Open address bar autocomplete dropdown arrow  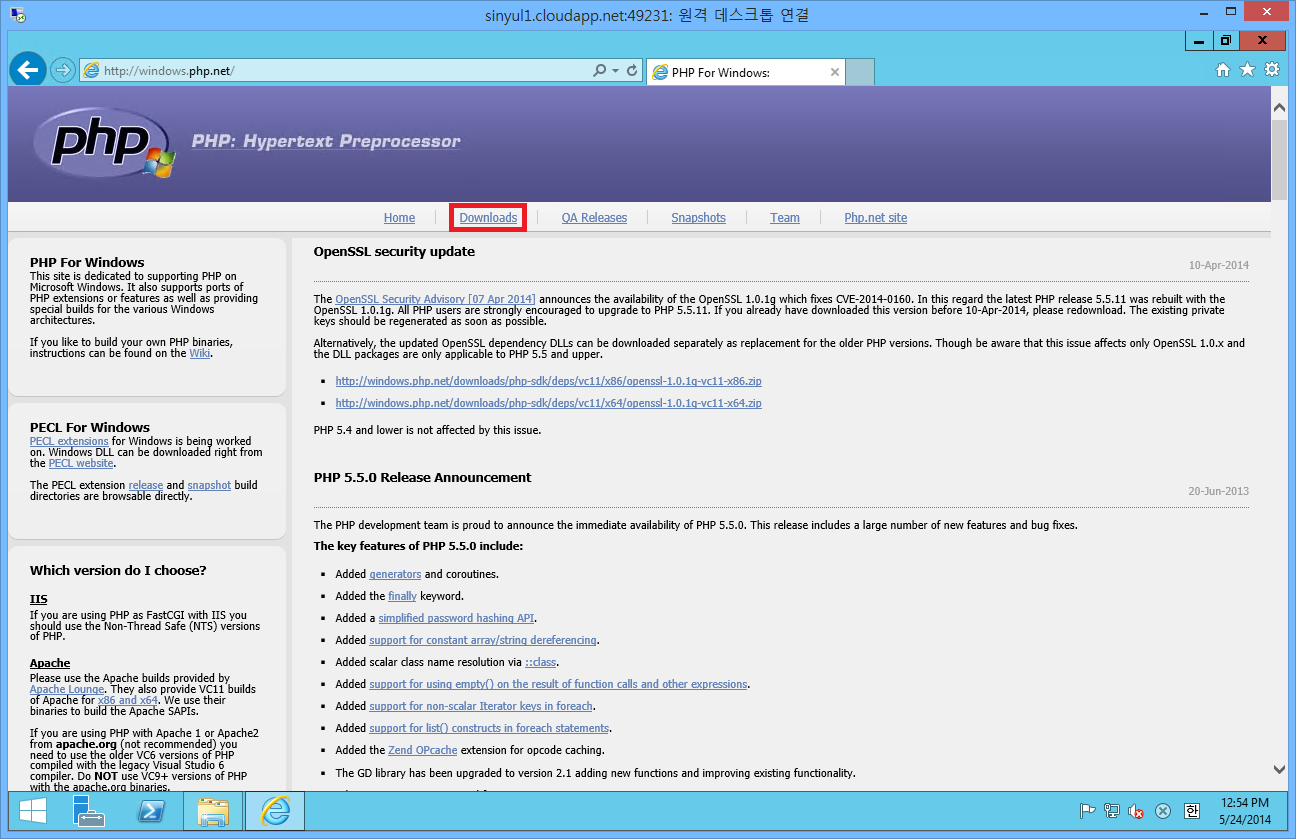pyautogui.click(x=615, y=71)
